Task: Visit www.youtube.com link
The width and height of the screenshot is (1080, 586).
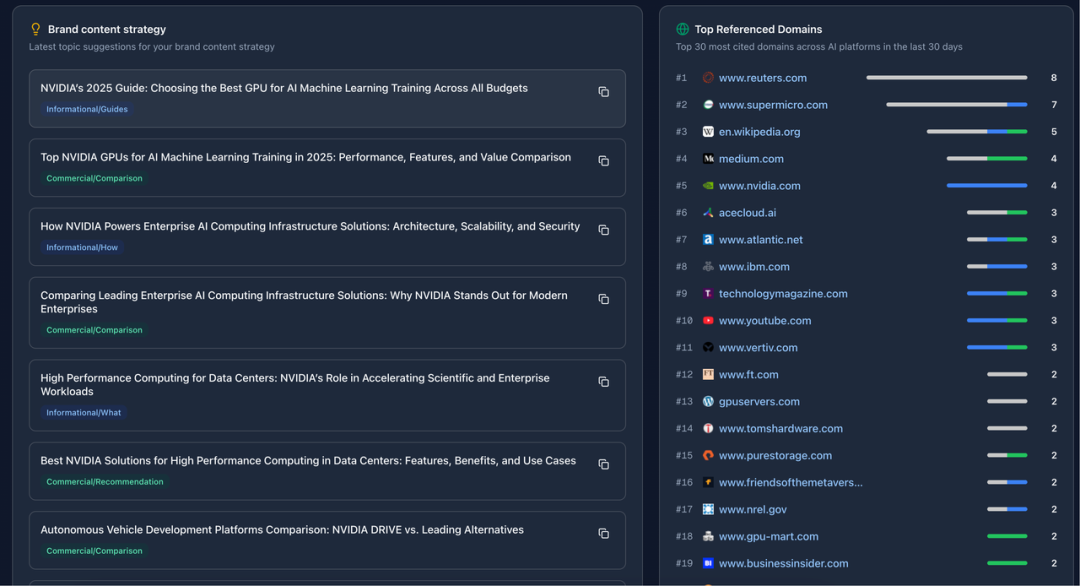Action: coord(765,320)
